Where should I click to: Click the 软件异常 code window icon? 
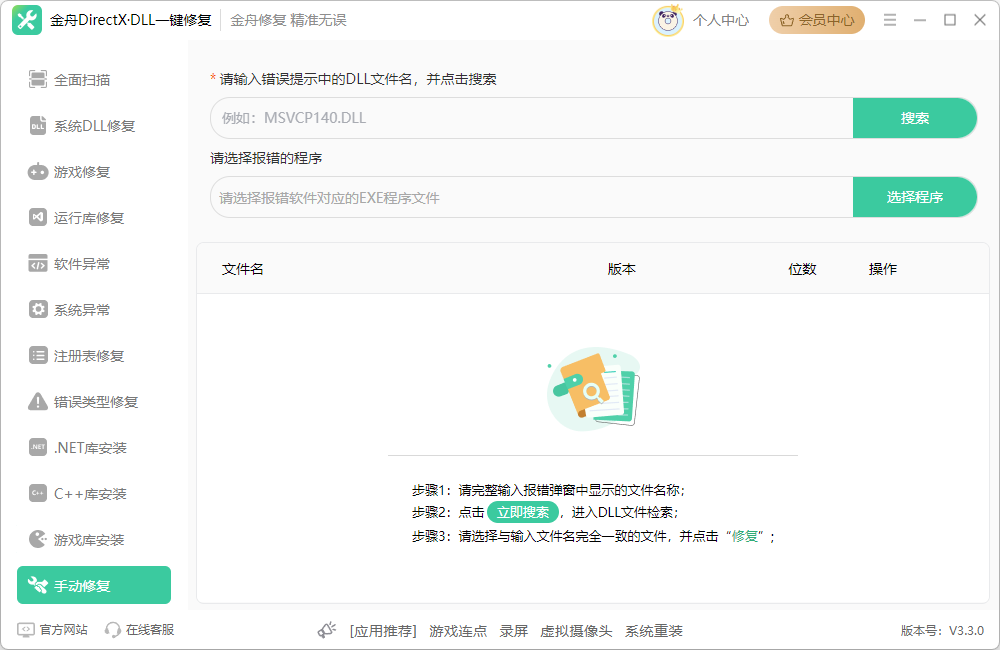coord(38,263)
